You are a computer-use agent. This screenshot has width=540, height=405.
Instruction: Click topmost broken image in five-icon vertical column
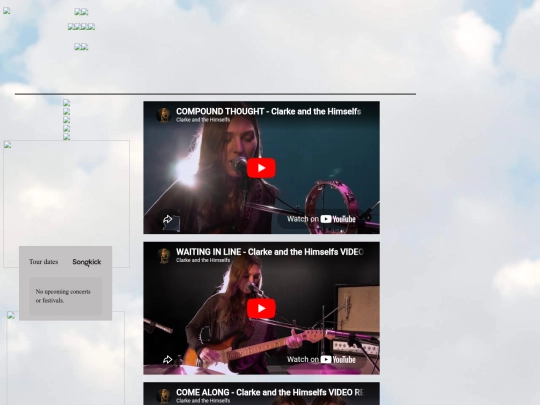pyautogui.click(x=66, y=103)
